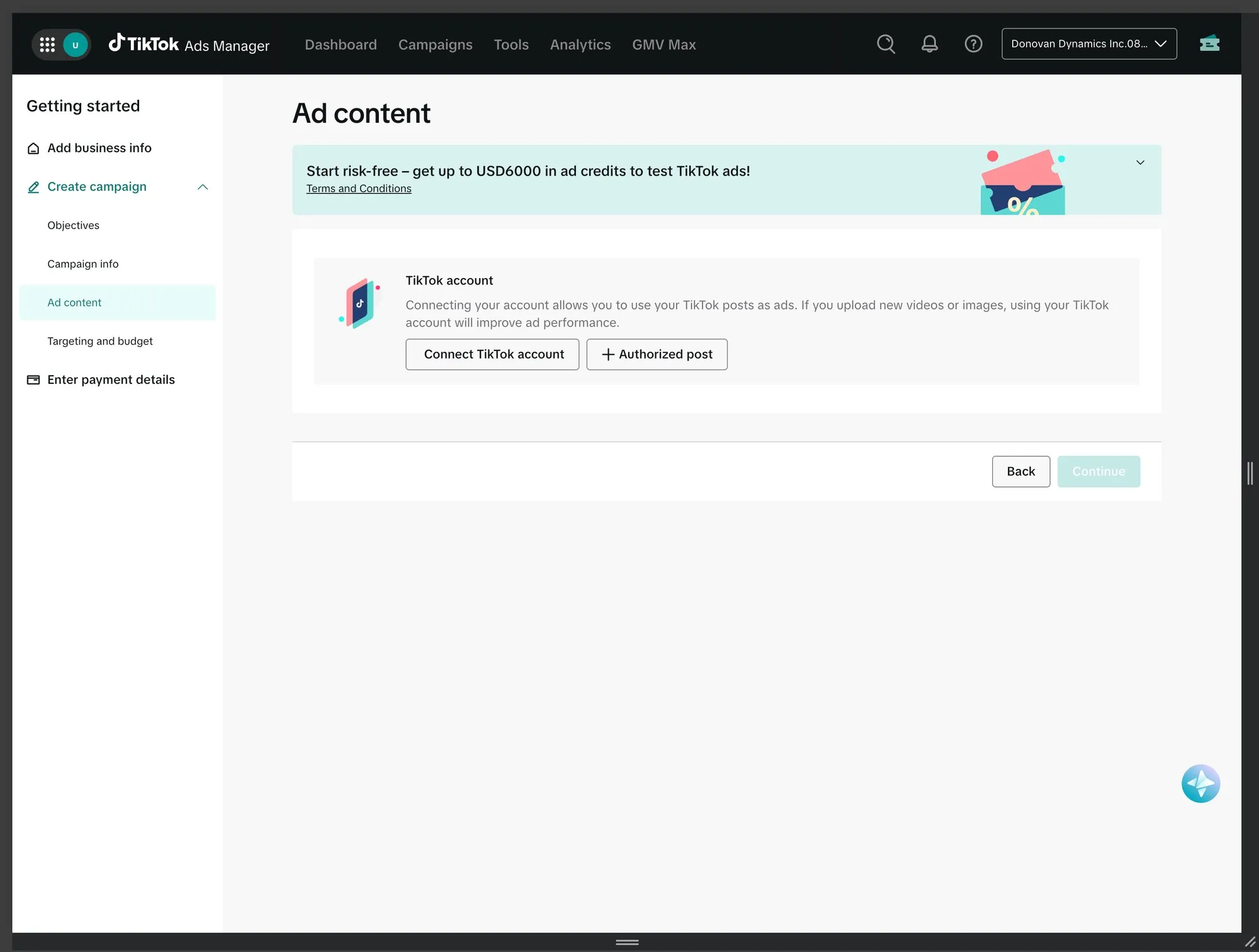This screenshot has height=952, width=1259.
Task: Open the Tools menu
Action: coord(511,45)
